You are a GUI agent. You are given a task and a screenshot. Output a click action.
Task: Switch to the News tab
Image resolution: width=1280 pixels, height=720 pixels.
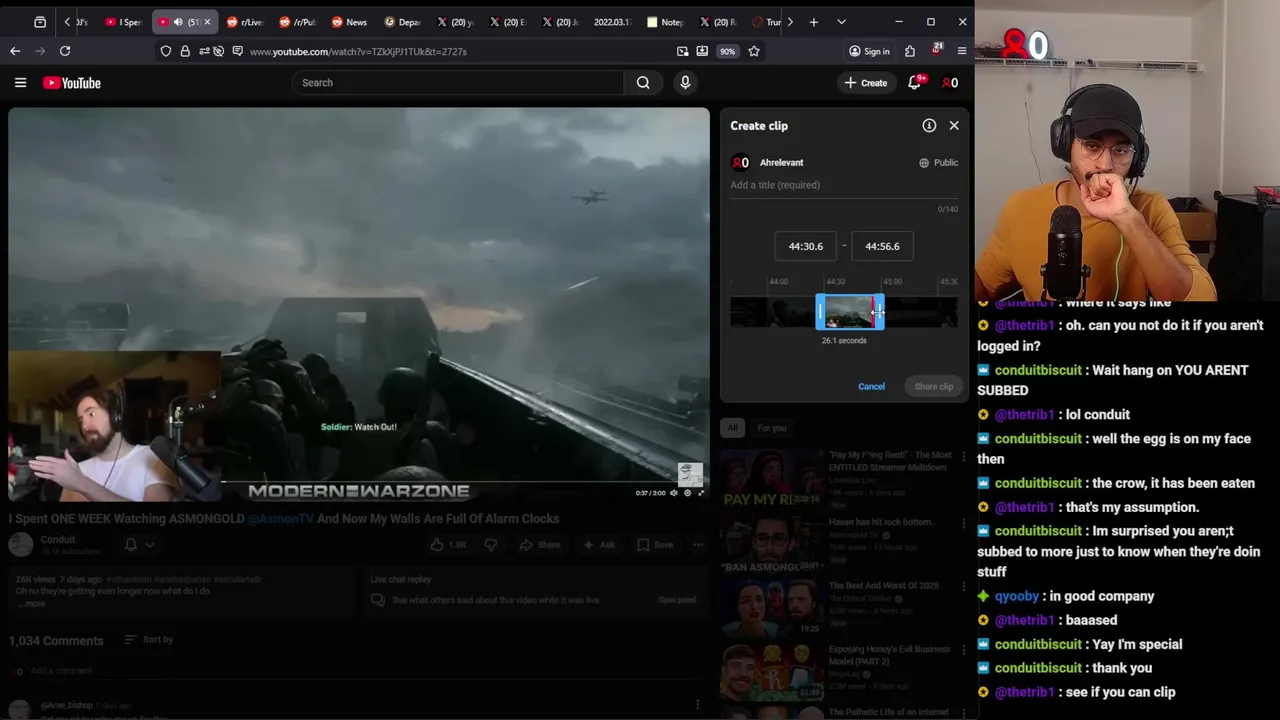point(349,22)
